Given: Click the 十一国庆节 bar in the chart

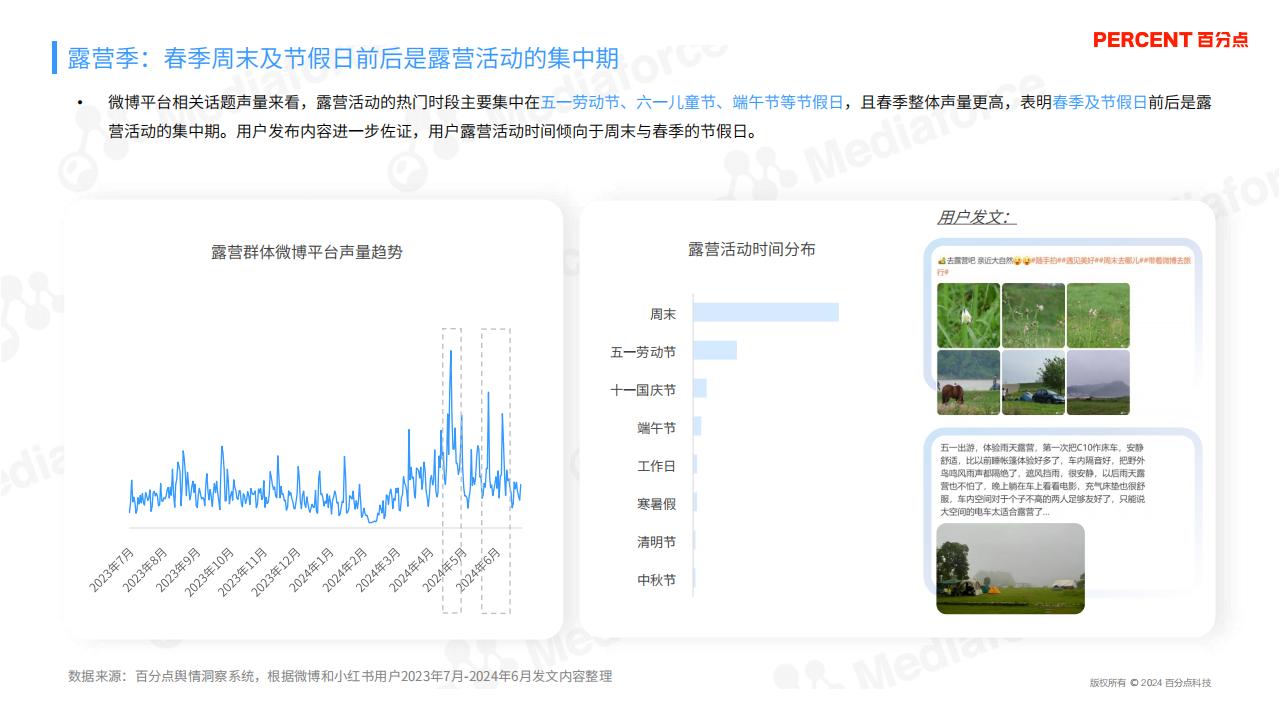Looking at the screenshot, I should [700, 388].
